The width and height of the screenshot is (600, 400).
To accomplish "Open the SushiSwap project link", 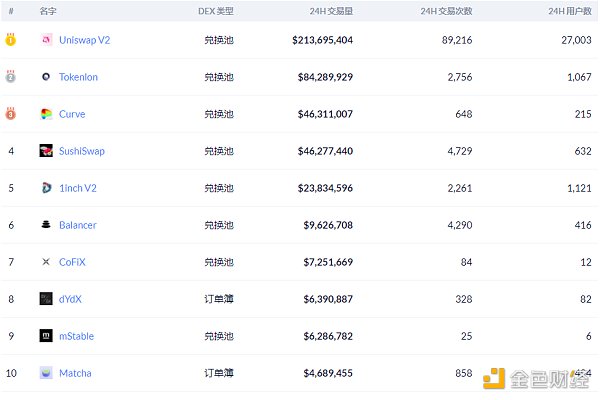I will [82, 151].
